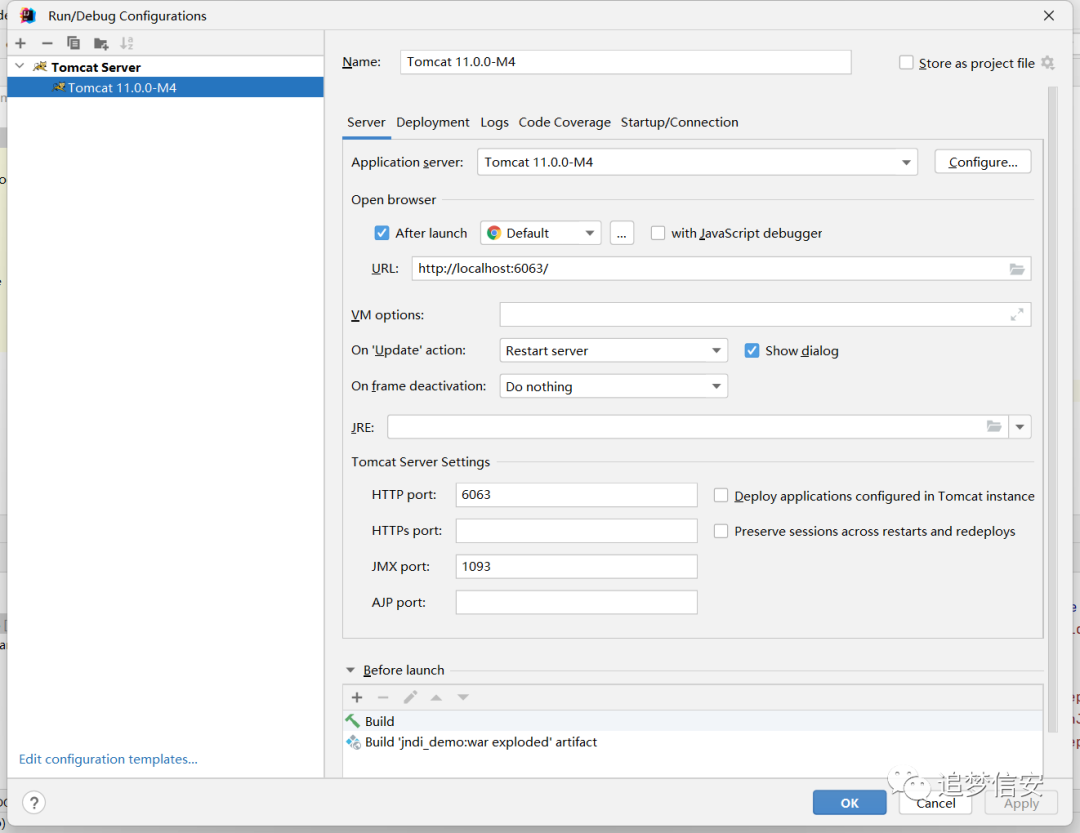Open the JRE dropdown arrow
Image resolution: width=1080 pixels, height=833 pixels.
coord(1019,427)
